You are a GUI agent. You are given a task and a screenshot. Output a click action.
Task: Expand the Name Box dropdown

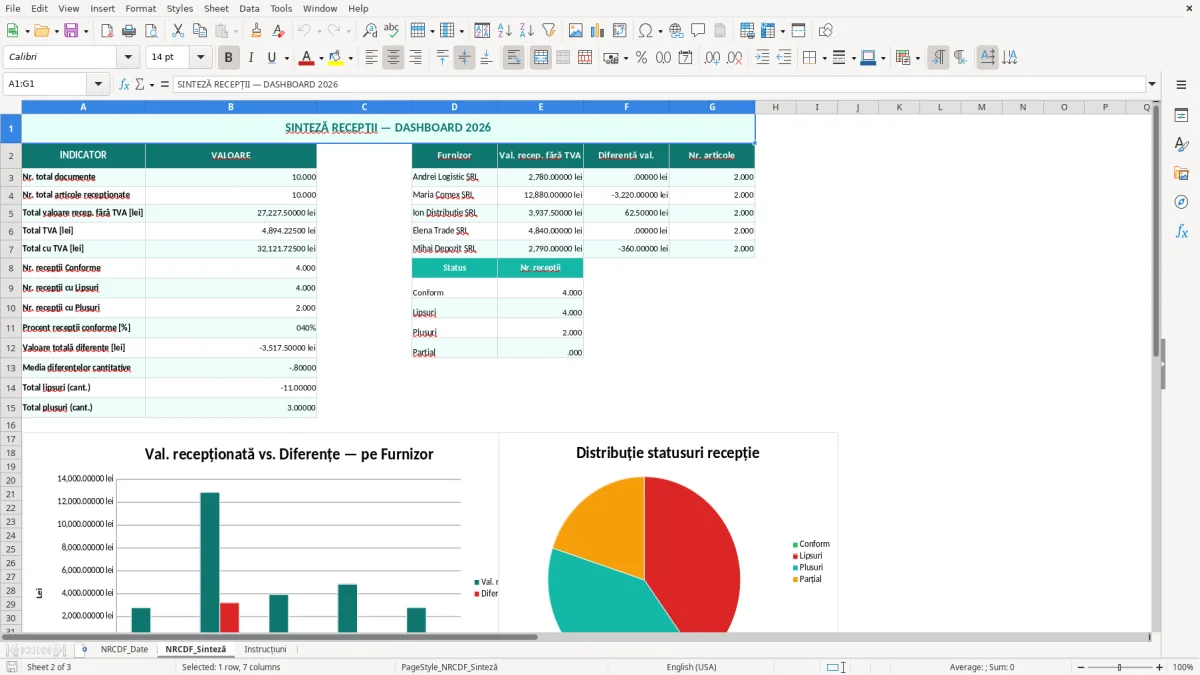[98, 84]
